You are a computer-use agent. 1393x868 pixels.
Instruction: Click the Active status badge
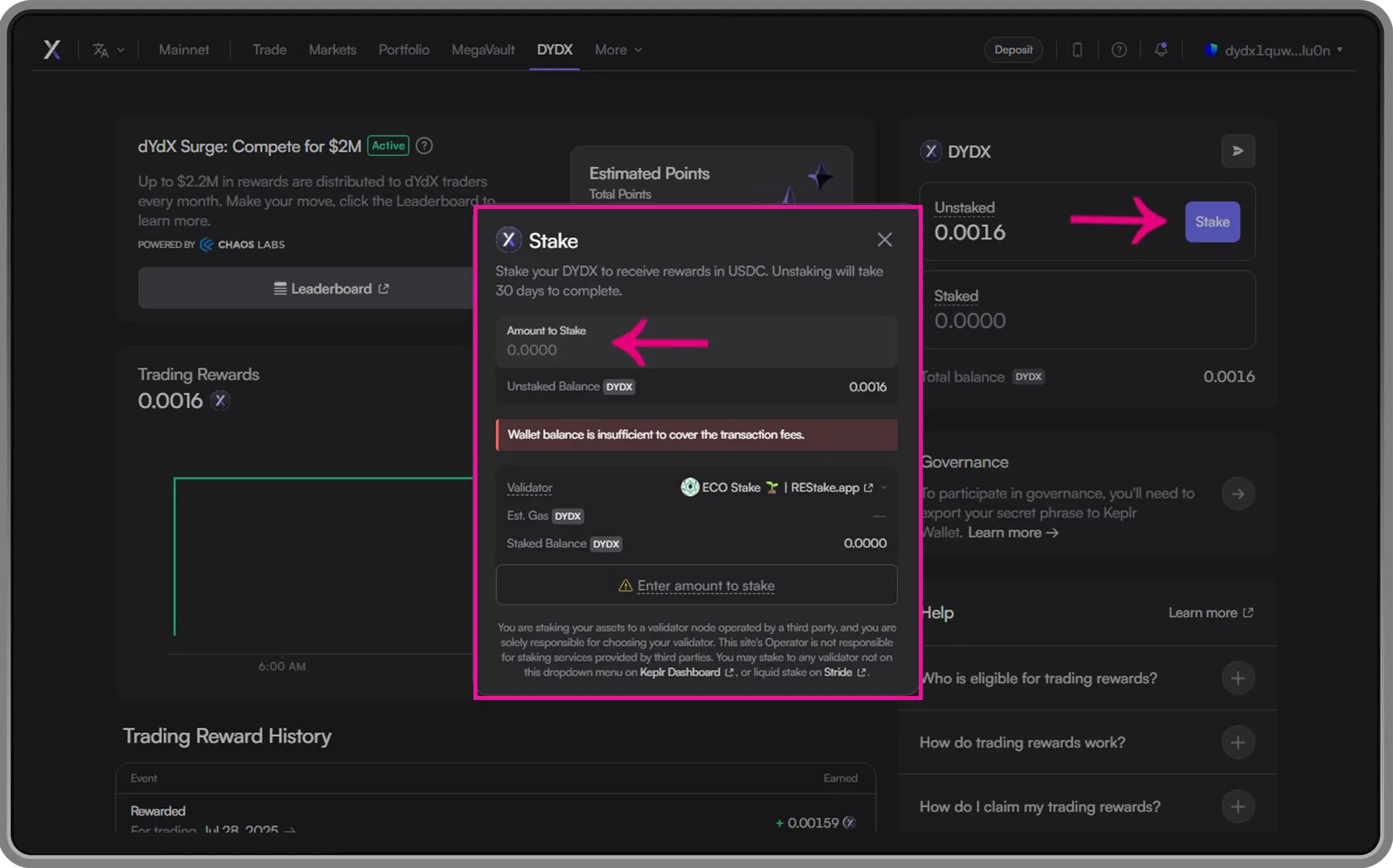(388, 145)
